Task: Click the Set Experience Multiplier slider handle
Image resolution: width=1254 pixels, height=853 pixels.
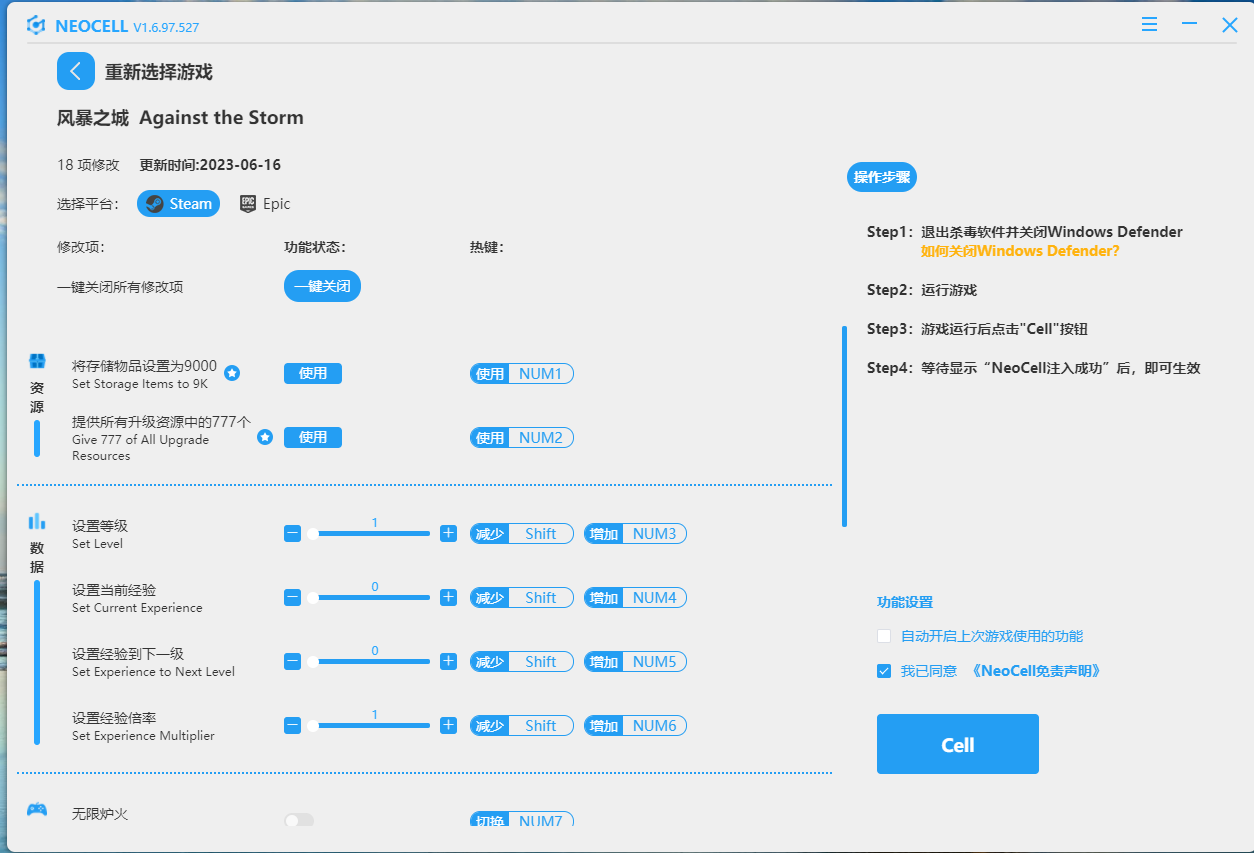Action: click(x=312, y=726)
